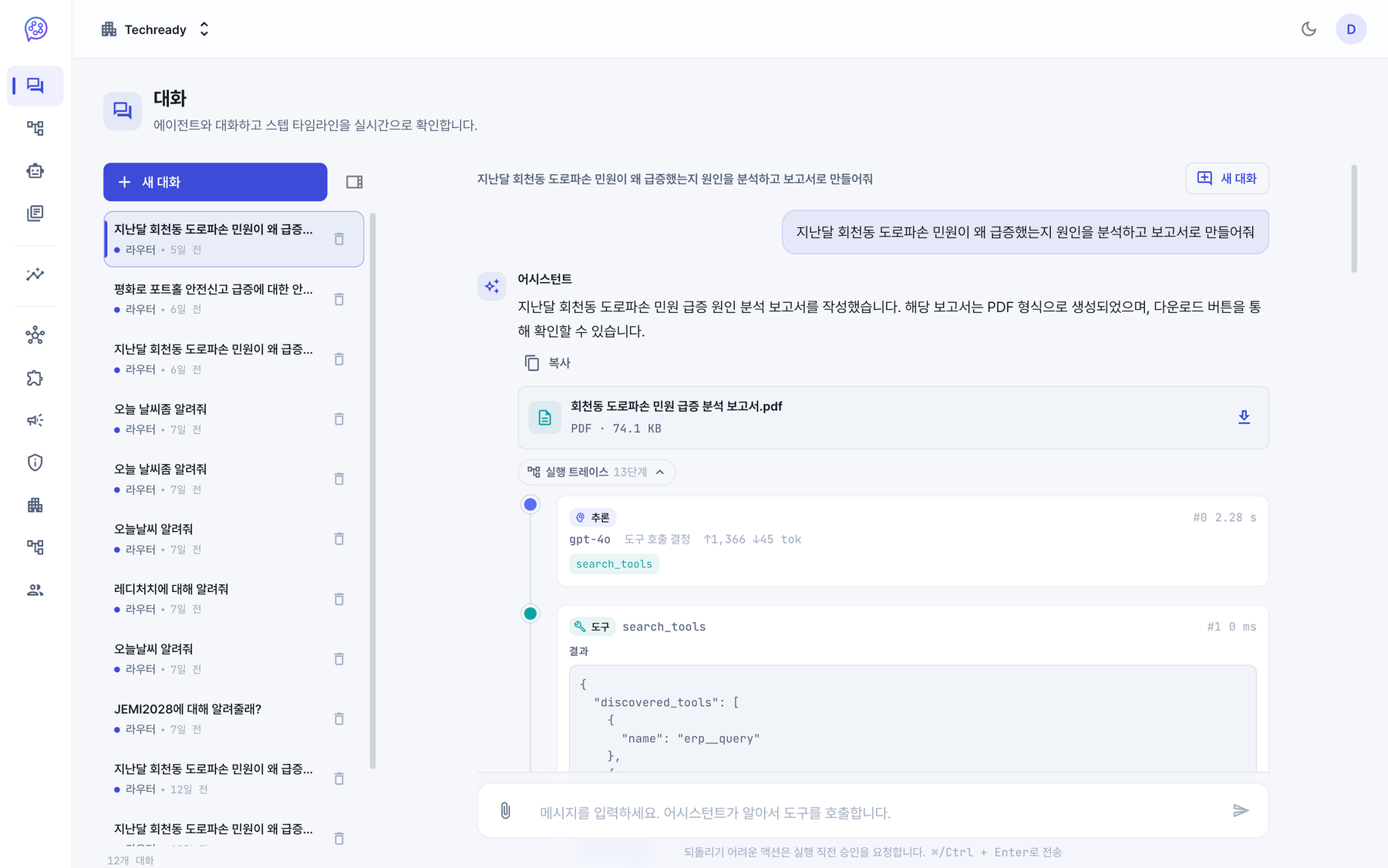The image size is (1388, 868).
Task: Click the blue 새 대화 button
Action: pos(215,182)
